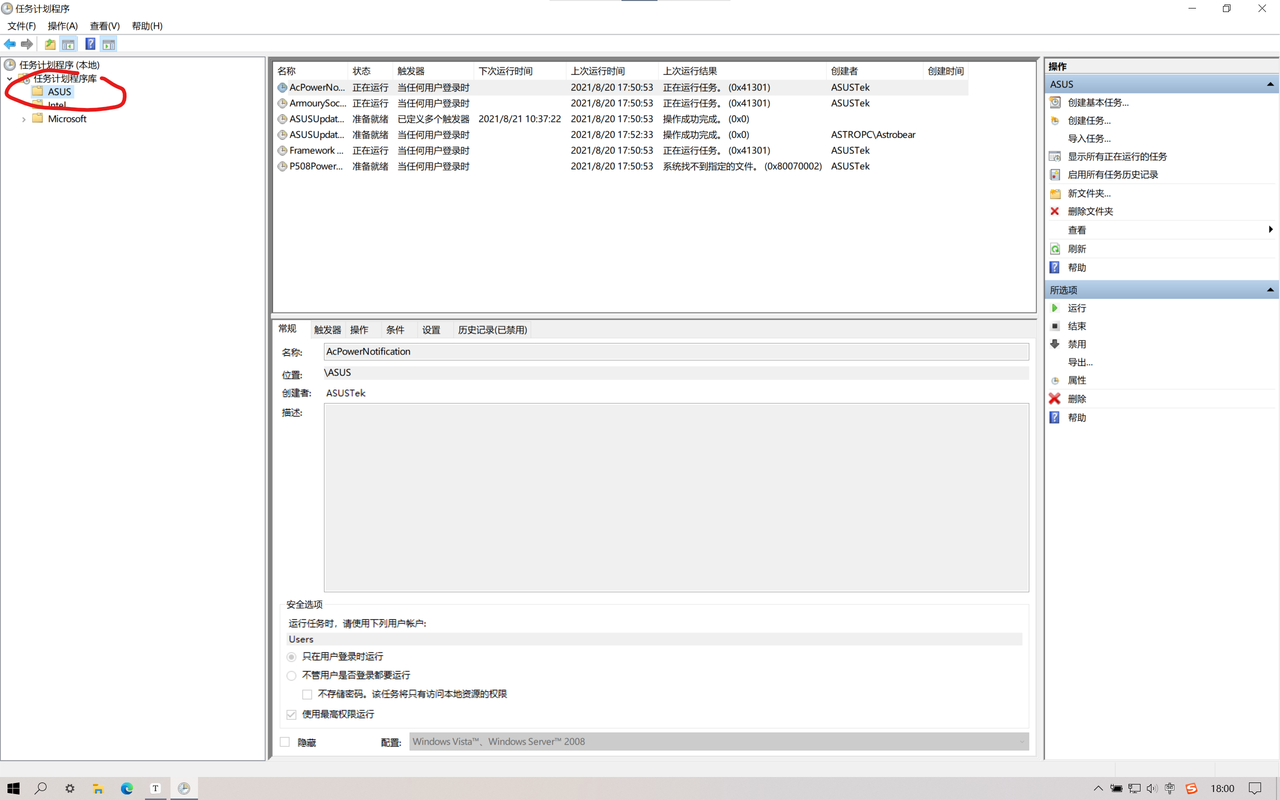Click 刷新 in the actions pane
The width and height of the screenshot is (1280, 800).
click(1077, 248)
